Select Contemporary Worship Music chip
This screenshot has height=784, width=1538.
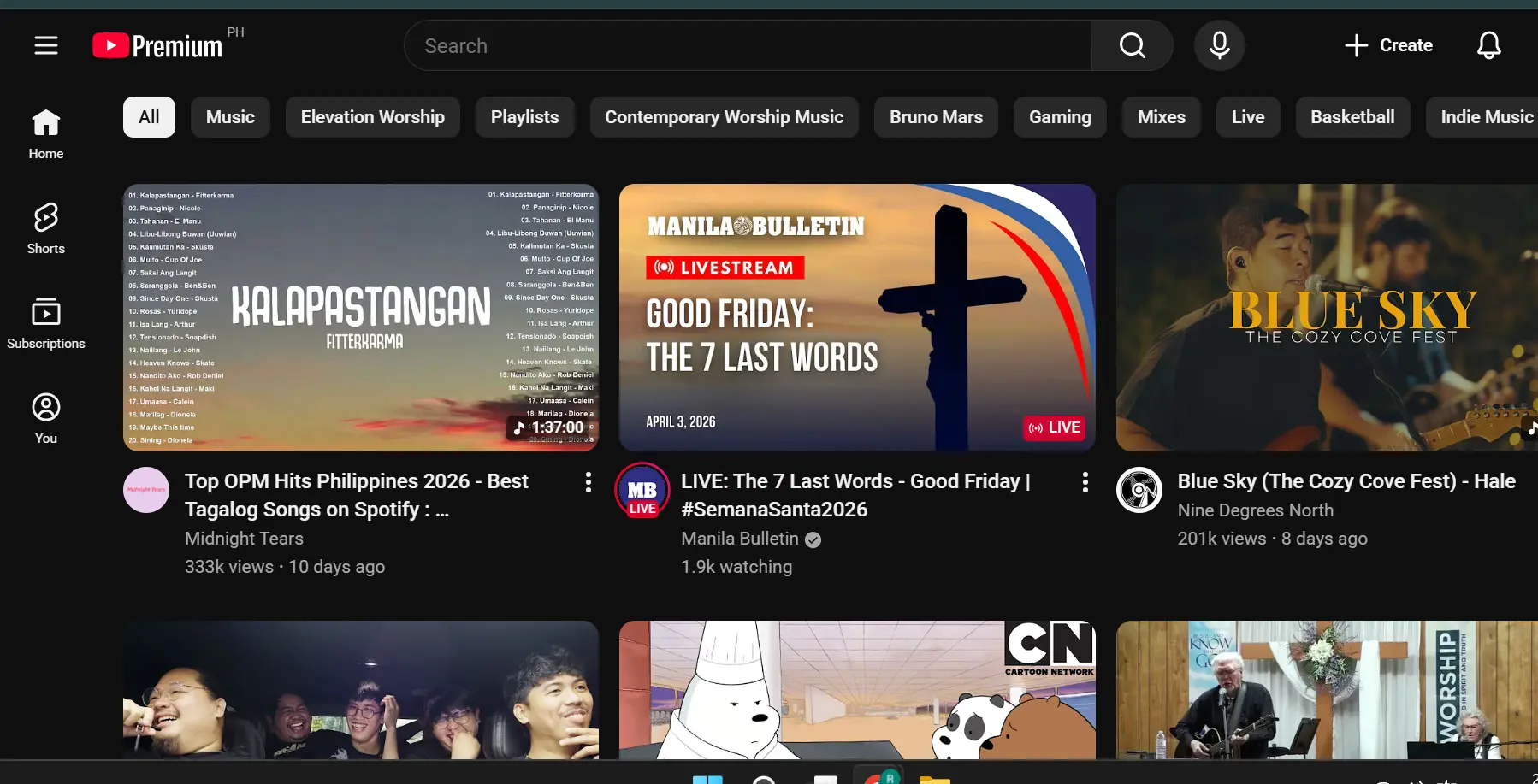click(x=724, y=117)
